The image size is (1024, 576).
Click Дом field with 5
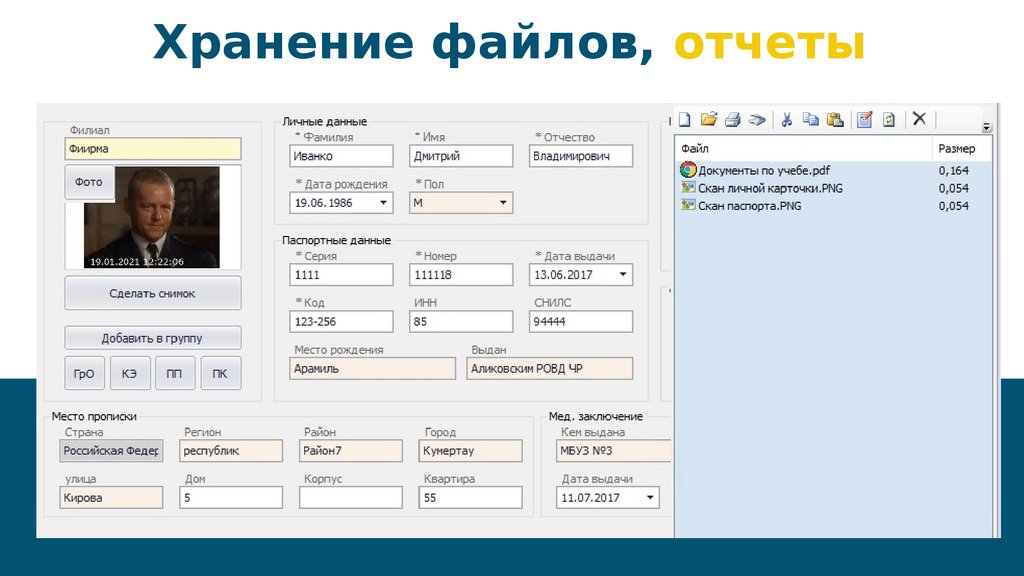231,498
